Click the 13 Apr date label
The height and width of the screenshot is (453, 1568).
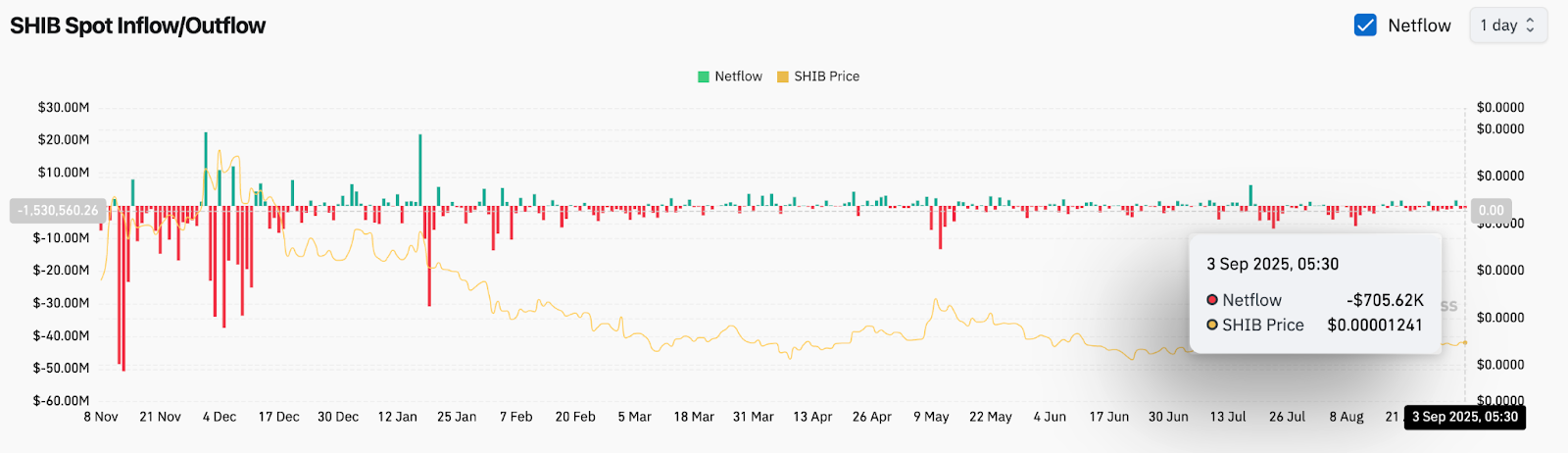click(x=812, y=417)
